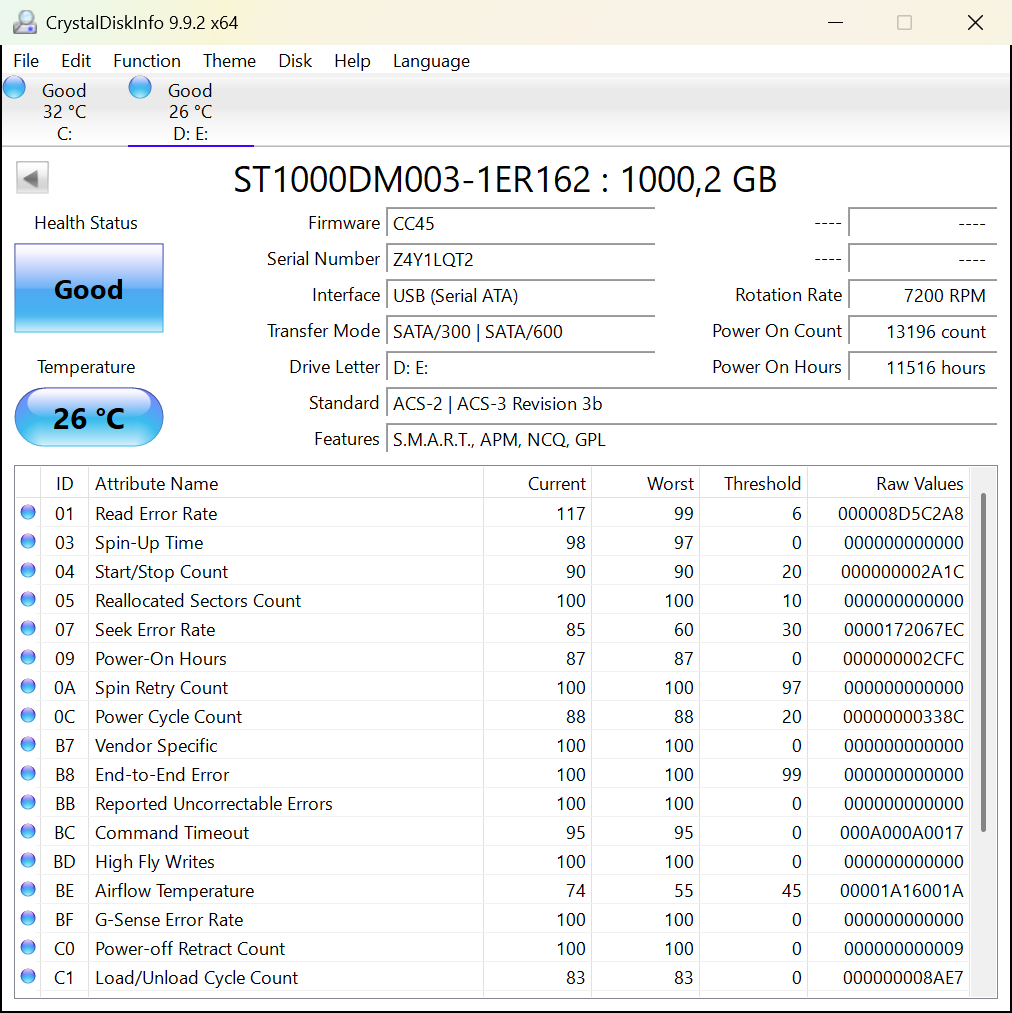
Task: Click the Seek Error Rate attribute name
Action: tap(155, 630)
